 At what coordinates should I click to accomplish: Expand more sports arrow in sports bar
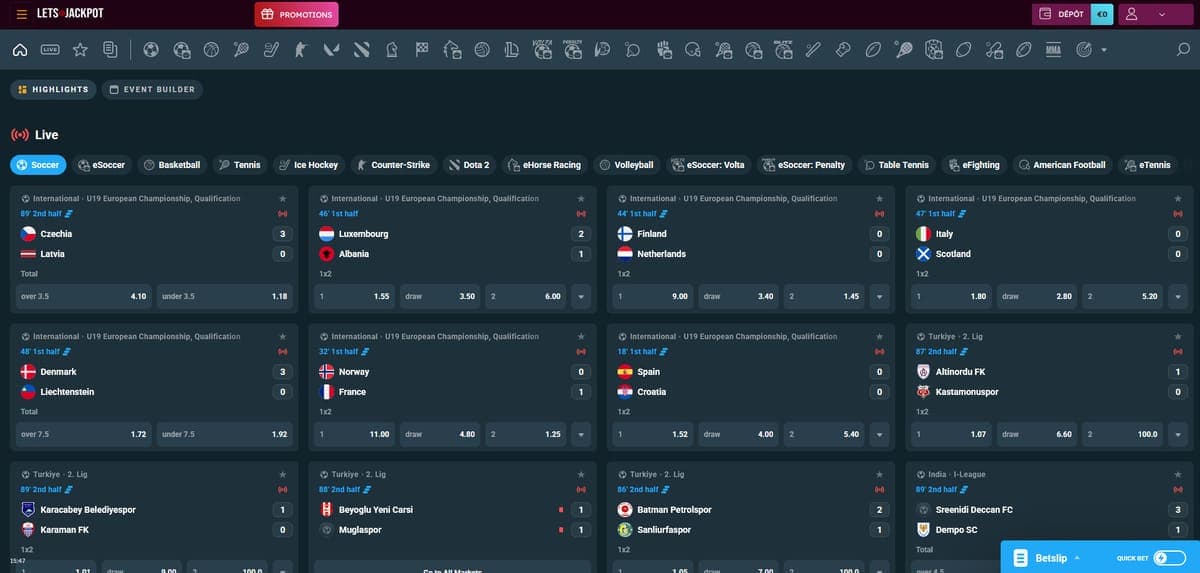click(1104, 49)
